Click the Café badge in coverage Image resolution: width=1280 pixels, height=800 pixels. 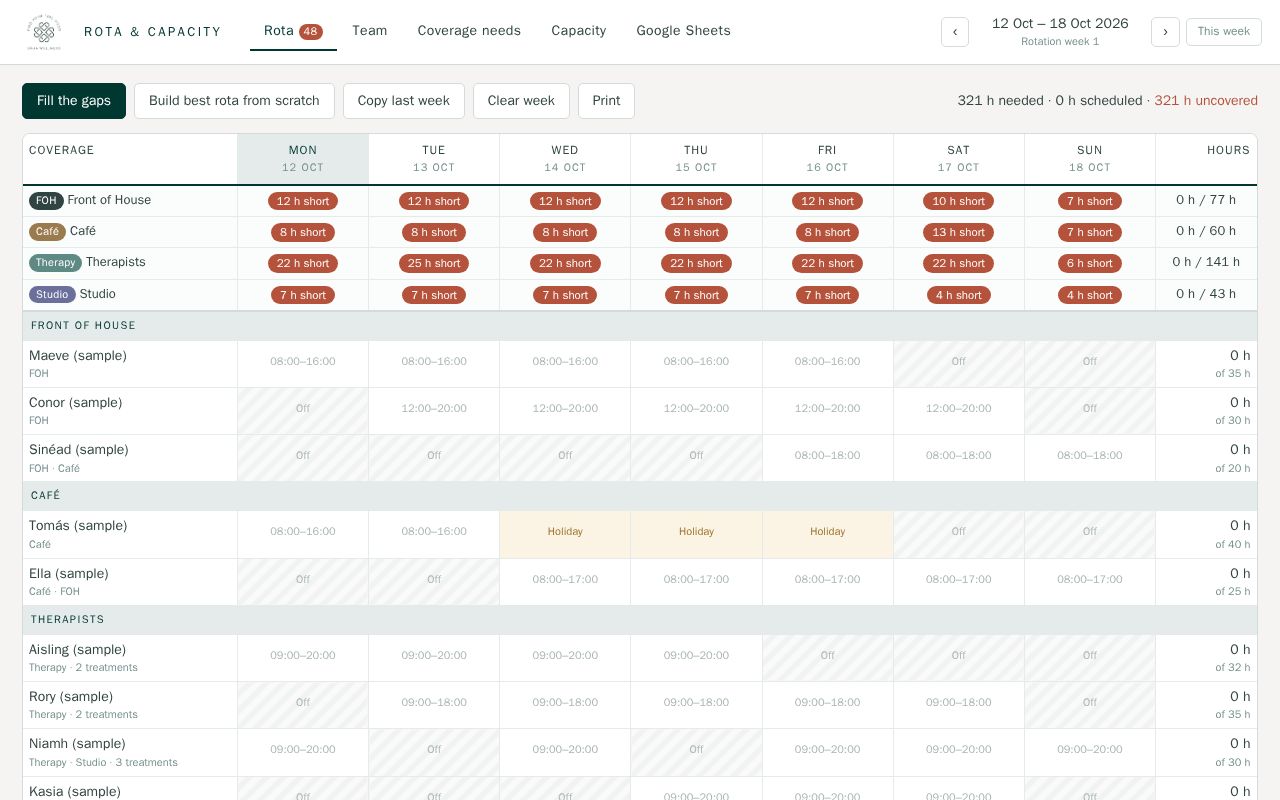(47, 232)
